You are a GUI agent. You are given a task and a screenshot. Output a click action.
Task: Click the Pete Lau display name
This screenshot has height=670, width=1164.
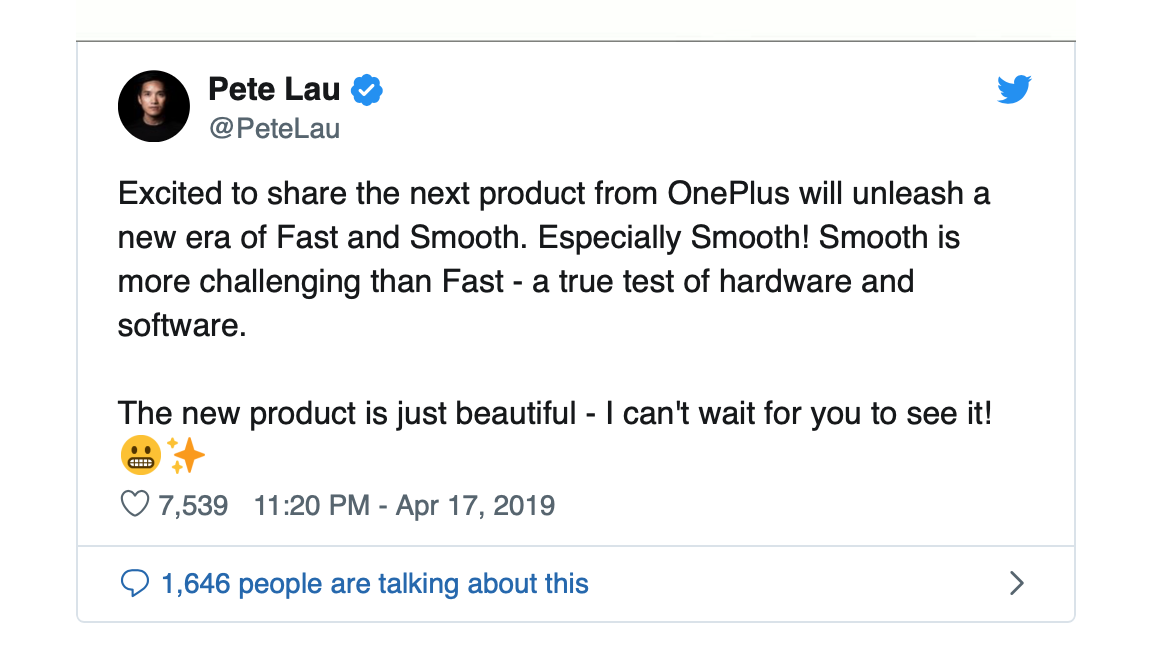[x=274, y=89]
